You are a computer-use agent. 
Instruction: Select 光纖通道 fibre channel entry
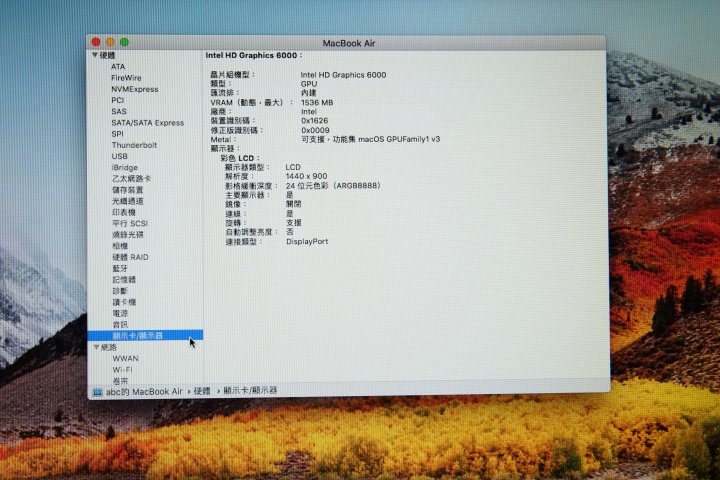click(x=128, y=201)
